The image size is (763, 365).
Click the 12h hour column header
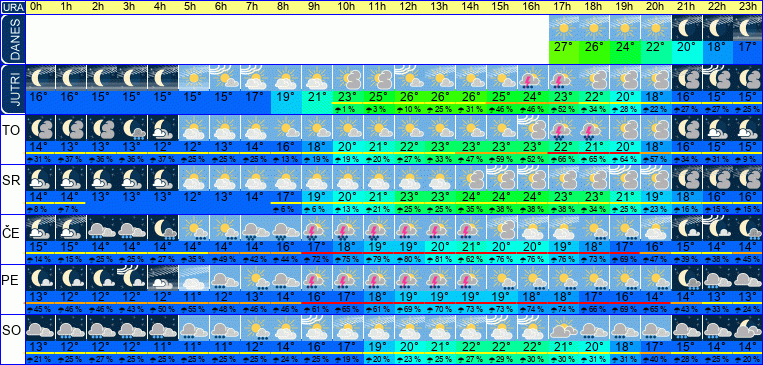click(x=409, y=7)
